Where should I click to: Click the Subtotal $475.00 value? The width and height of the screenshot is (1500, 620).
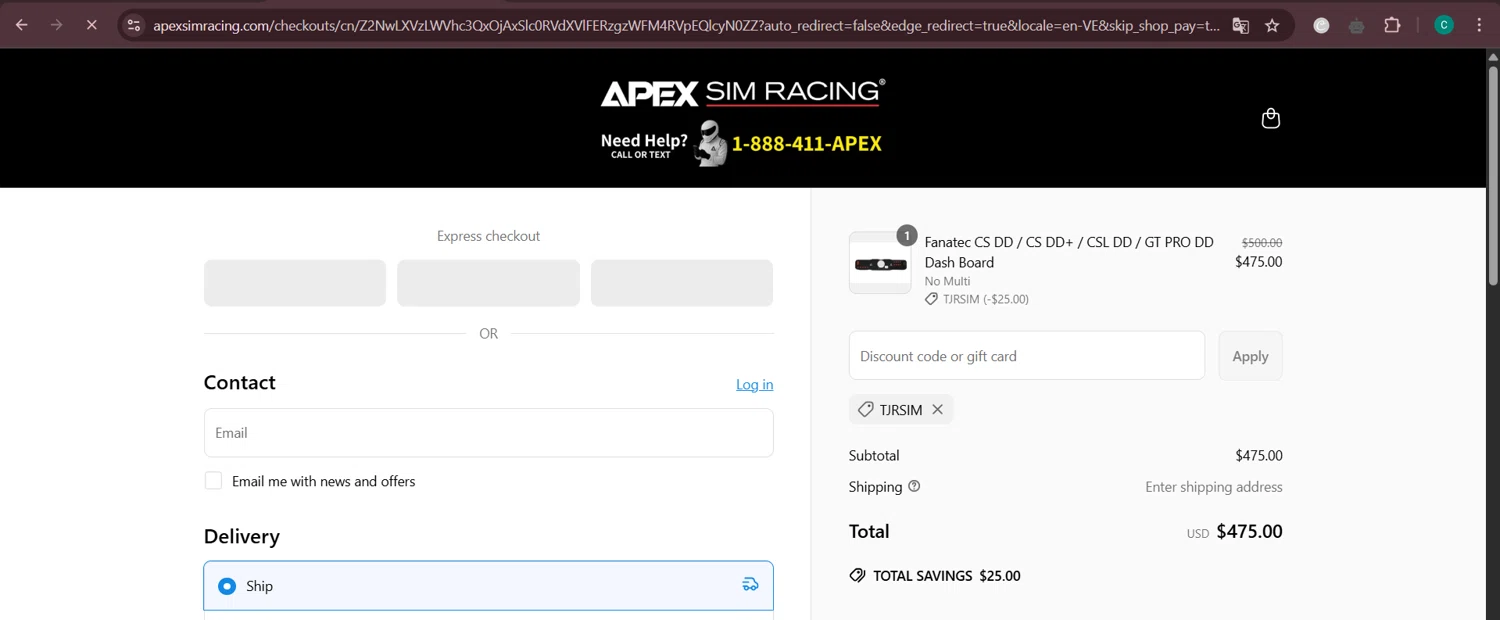click(x=1259, y=455)
